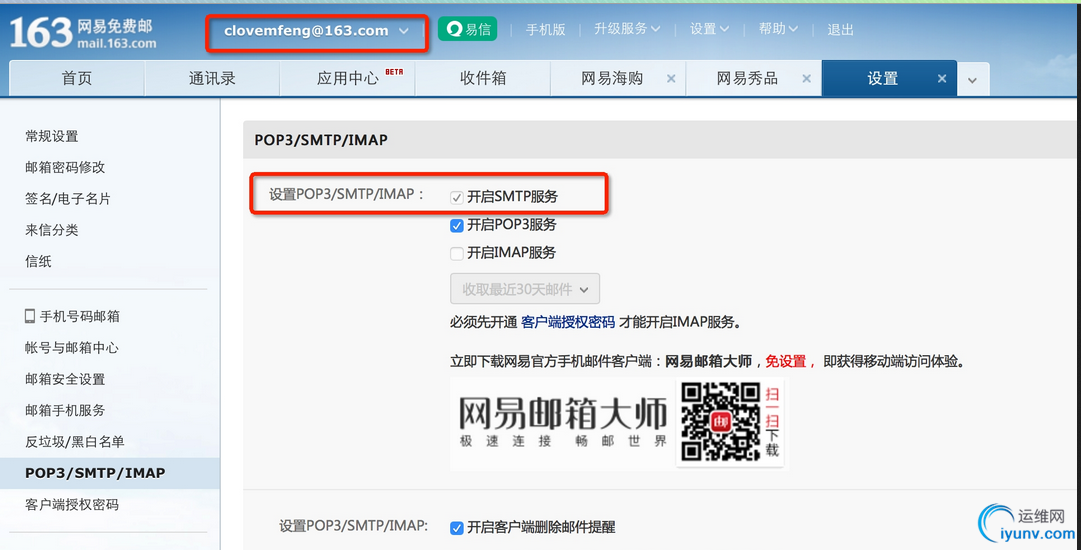This screenshot has height=550, width=1081.
Task: Click the 手机版 link
Action: 545,30
